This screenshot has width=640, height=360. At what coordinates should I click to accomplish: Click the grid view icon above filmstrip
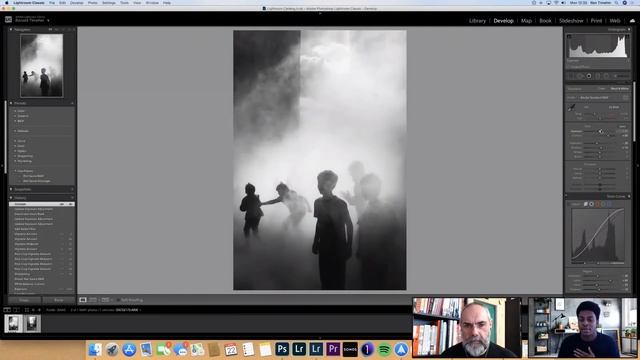click(27, 310)
